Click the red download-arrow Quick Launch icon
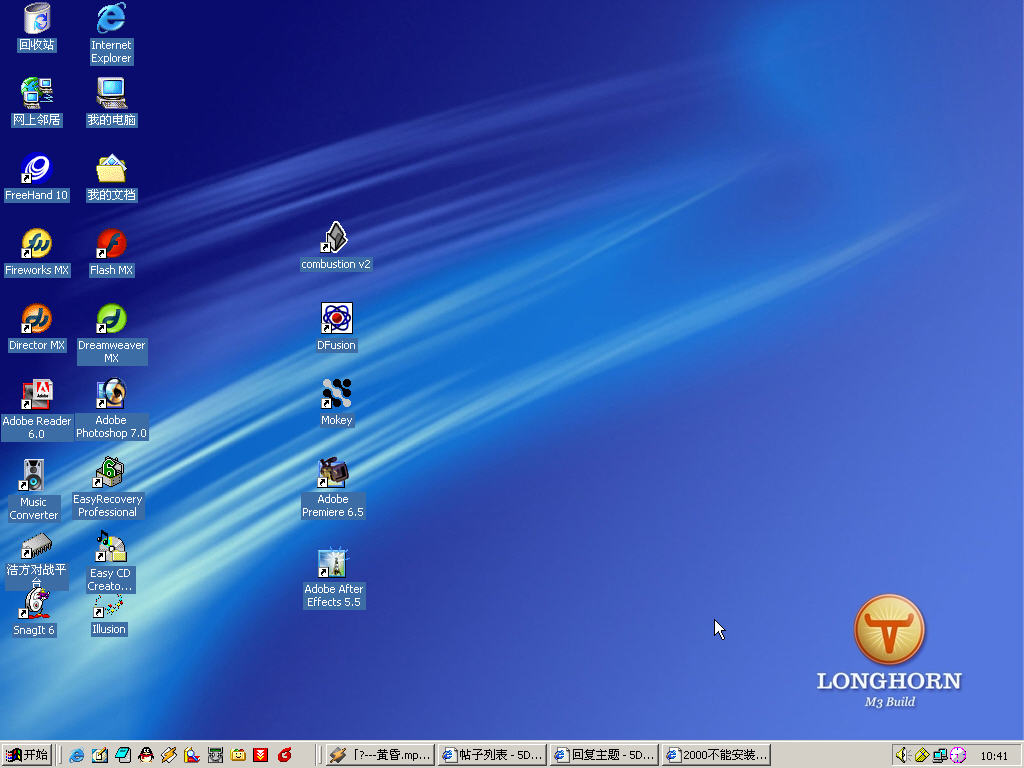Screen dimensions: 1024x768 point(261,756)
